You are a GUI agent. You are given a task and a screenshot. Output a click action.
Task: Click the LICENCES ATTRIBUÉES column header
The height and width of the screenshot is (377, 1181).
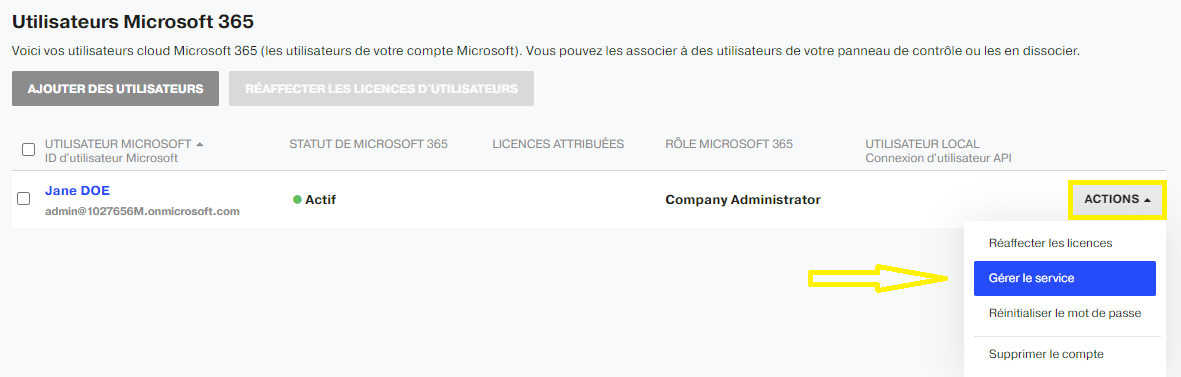click(x=558, y=144)
